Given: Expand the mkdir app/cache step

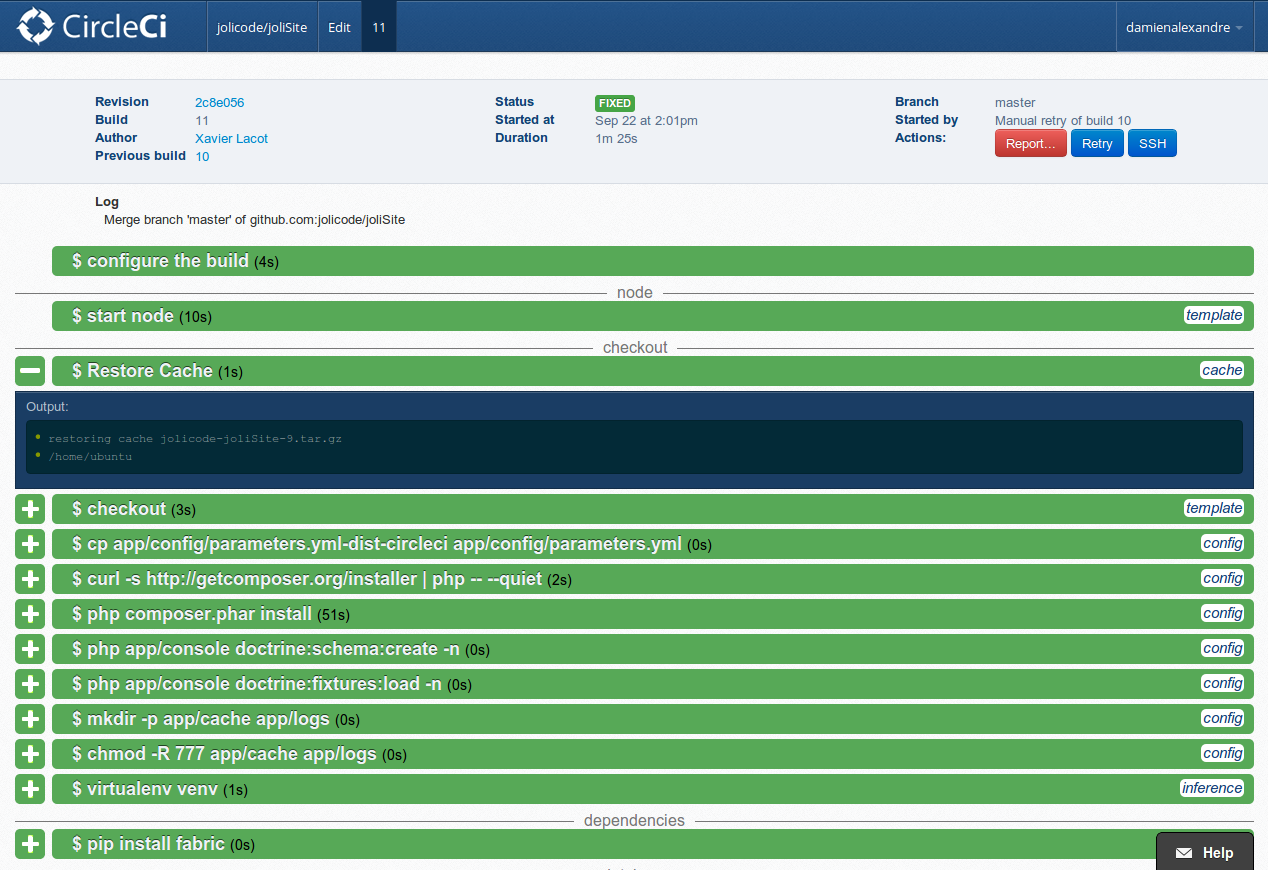Looking at the screenshot, I should tap(30, 719).
